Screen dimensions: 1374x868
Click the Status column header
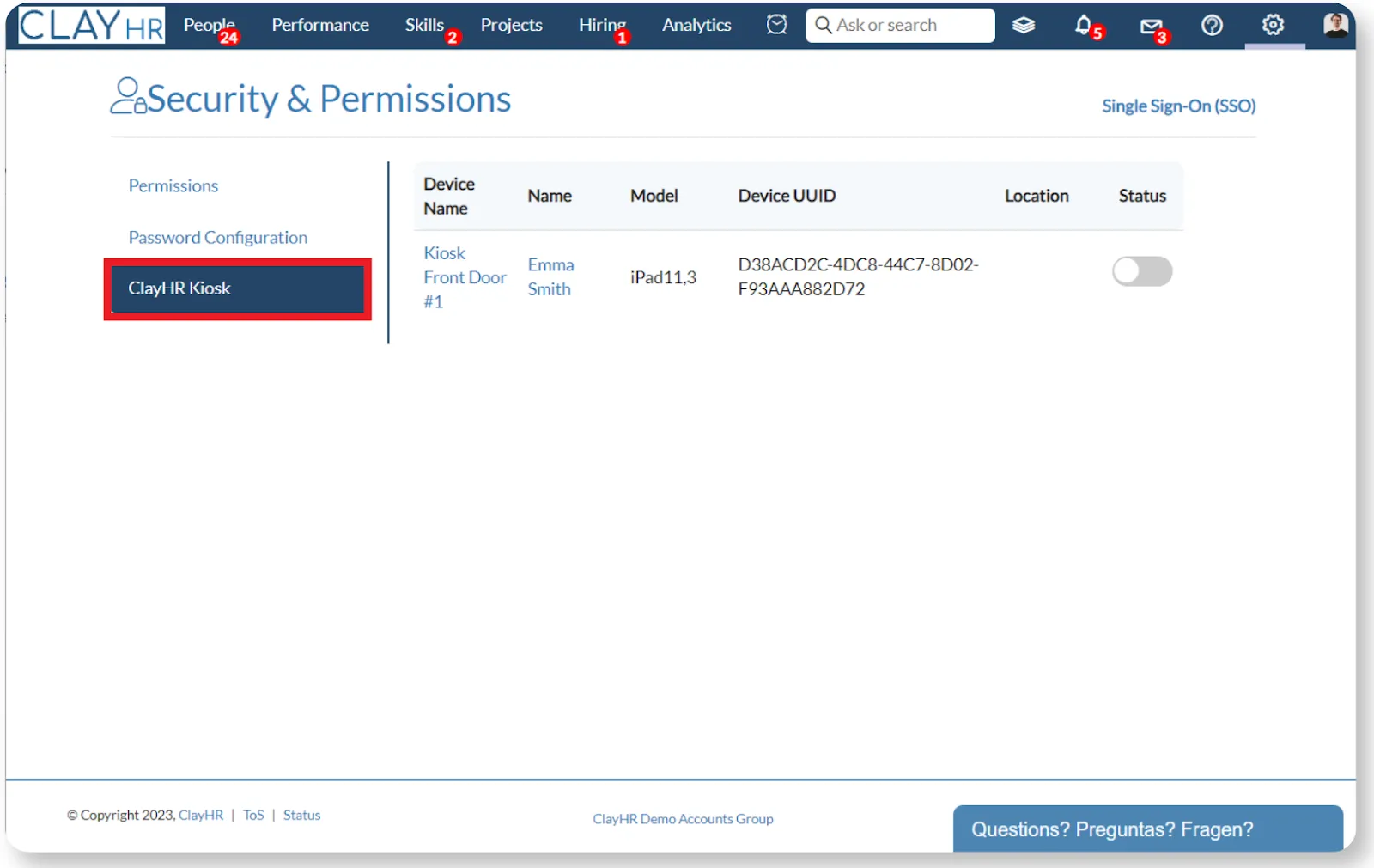coord(1142,196)
